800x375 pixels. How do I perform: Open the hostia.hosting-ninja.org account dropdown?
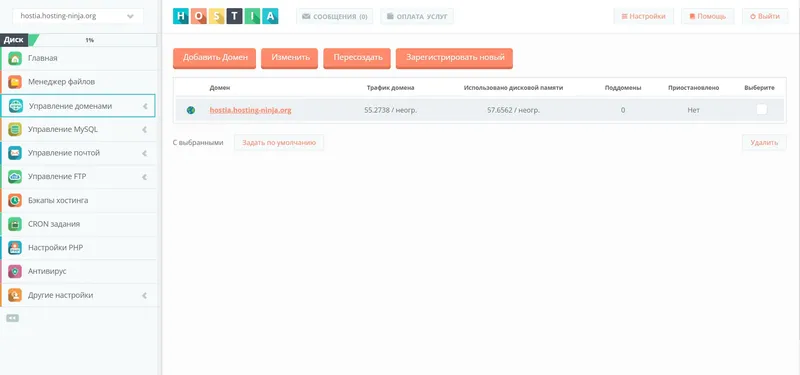coord(78,16)
